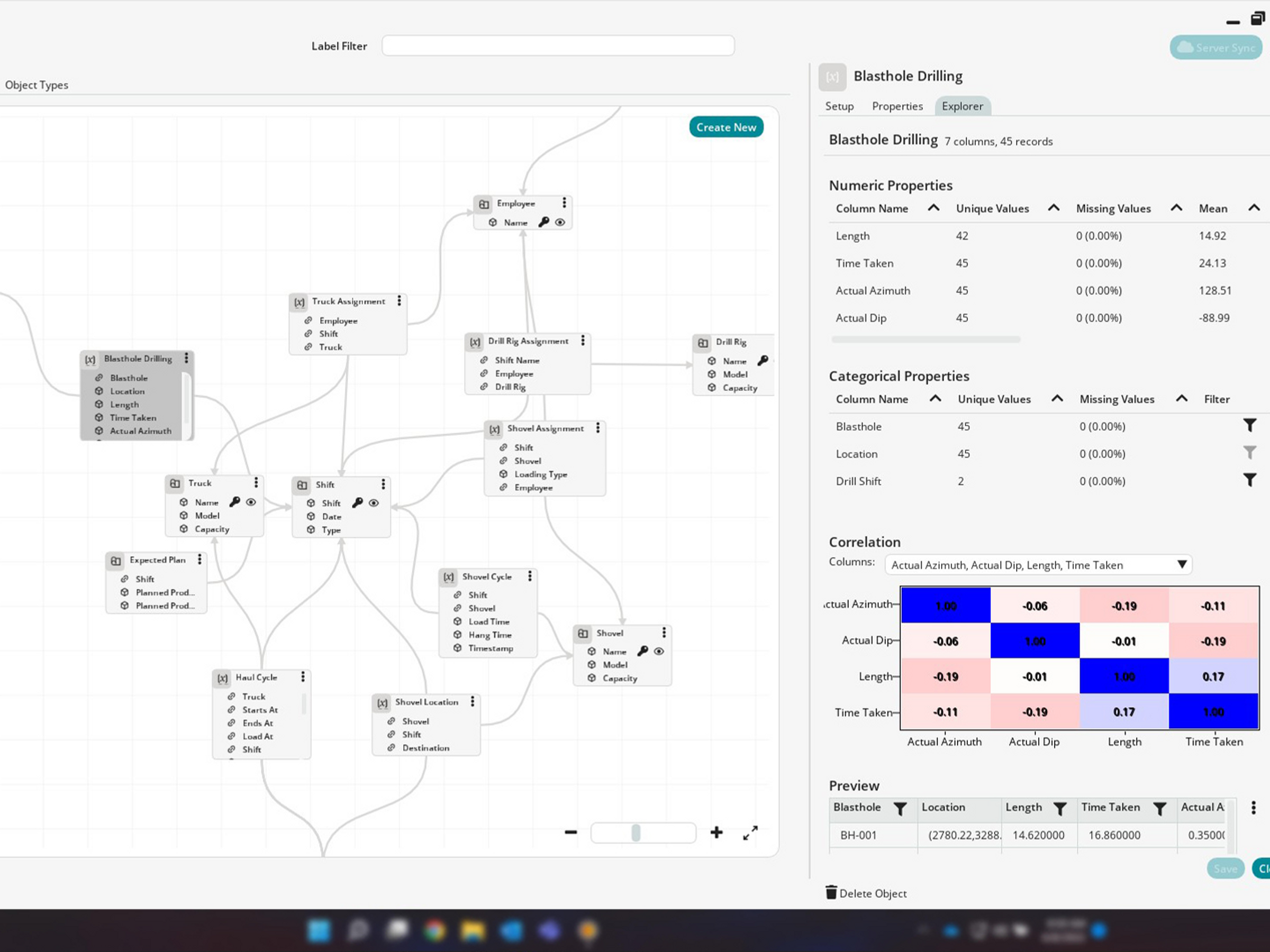Click Save button
Viewport: 1270px width, 952px height.
(1225, 869)
